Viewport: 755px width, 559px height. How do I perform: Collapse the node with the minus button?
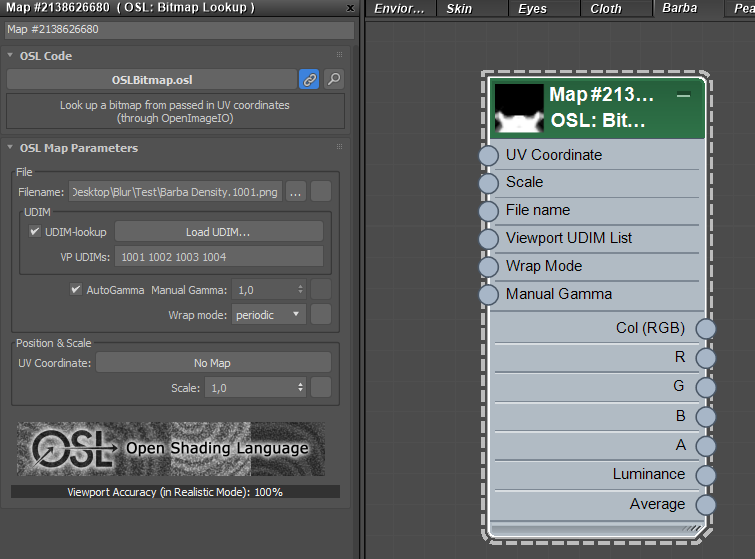tap(683, 95)
